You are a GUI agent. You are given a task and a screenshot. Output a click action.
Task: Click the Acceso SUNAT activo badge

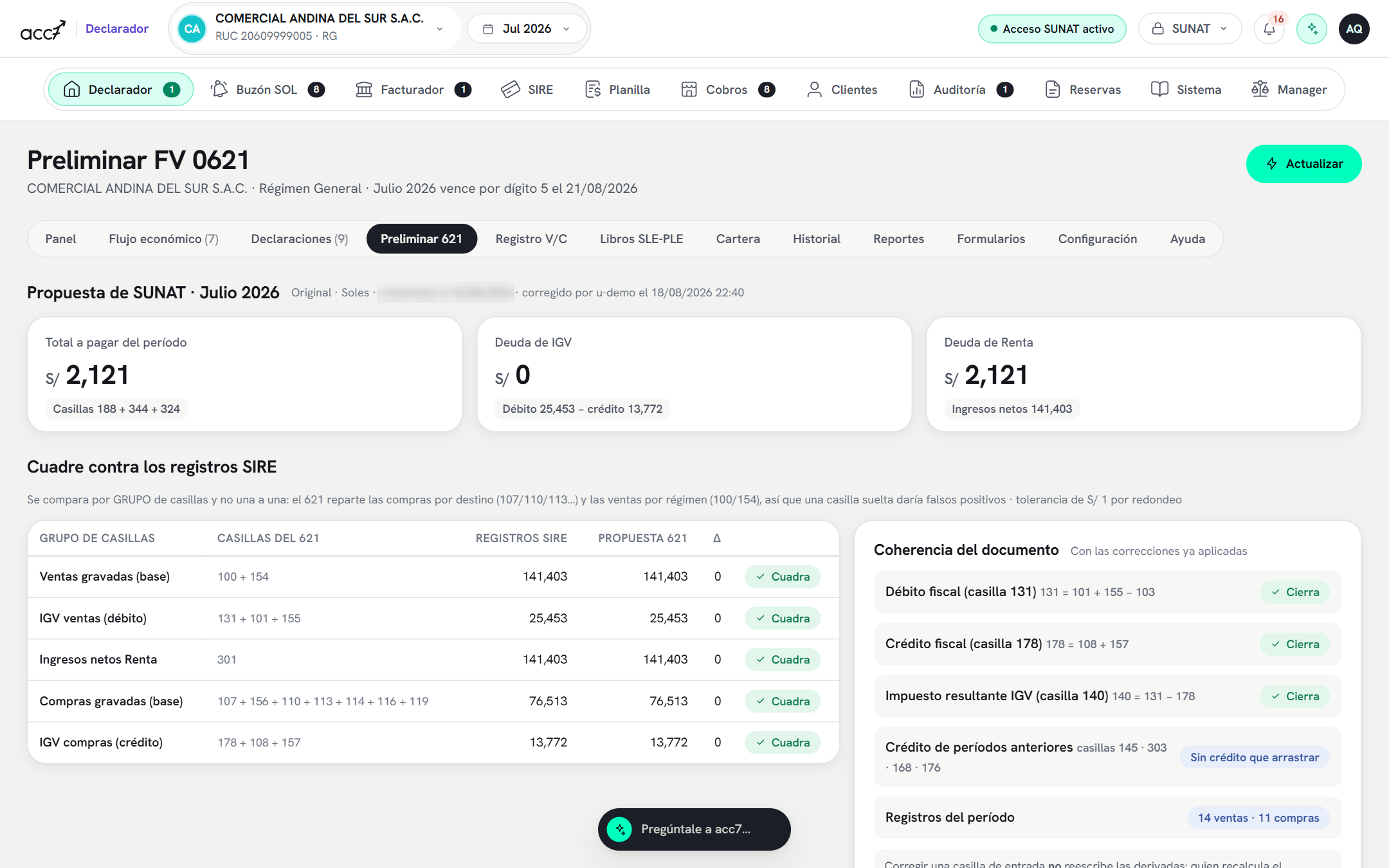click(x=1051, y=29)
